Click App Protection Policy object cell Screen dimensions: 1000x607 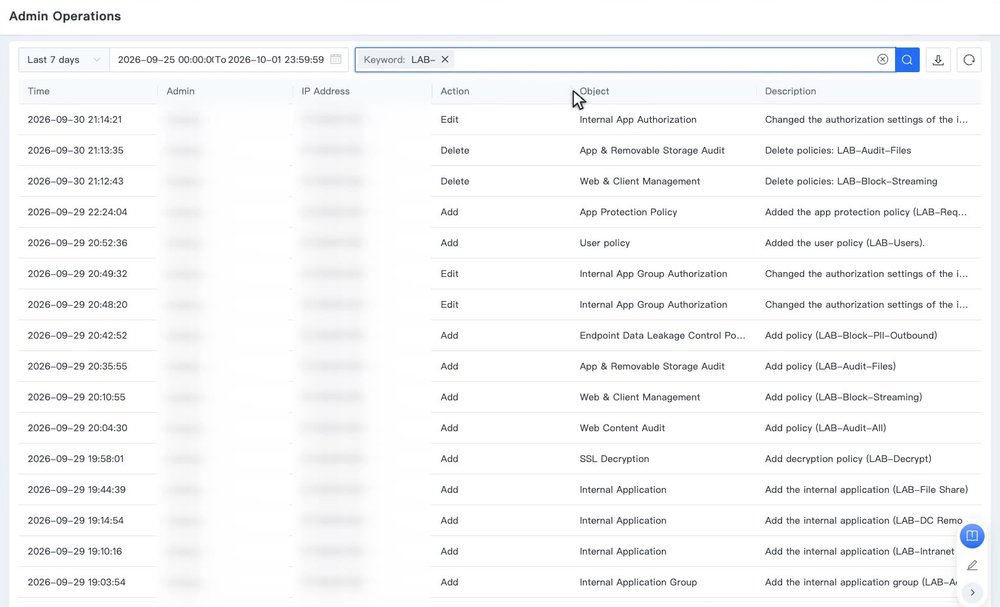[x=628, y=212]
